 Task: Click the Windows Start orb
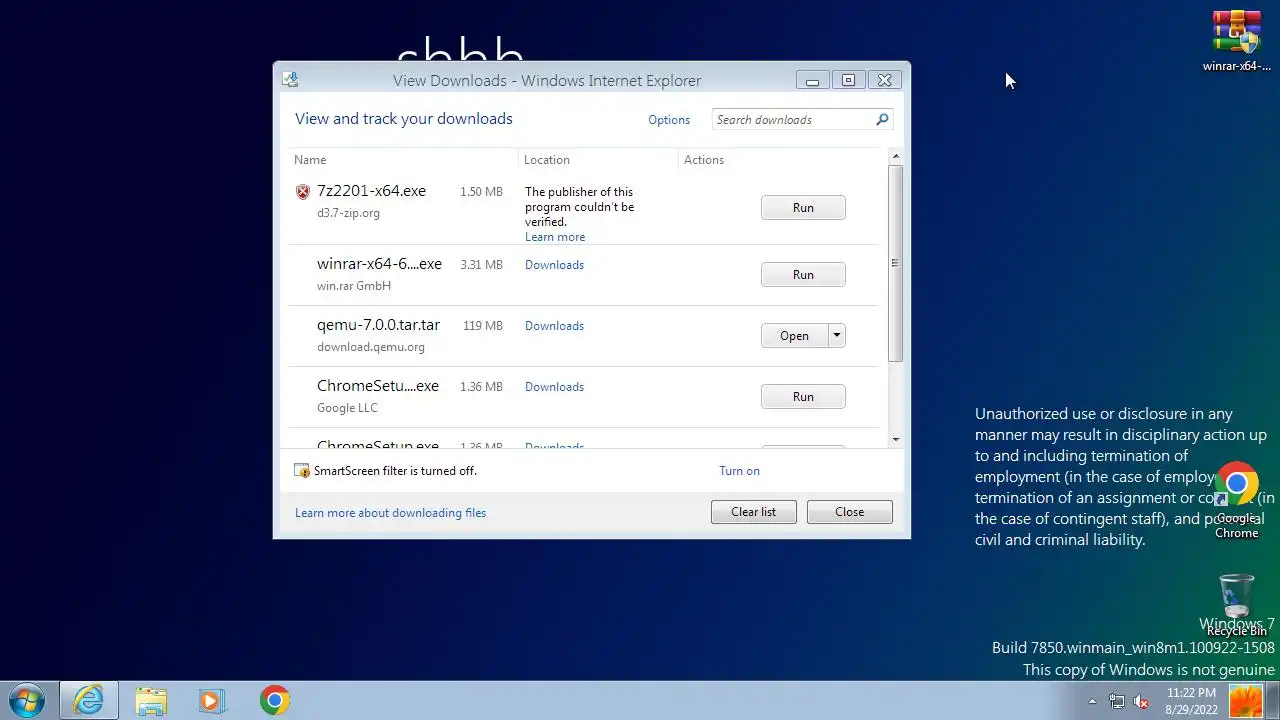point(27,700)
